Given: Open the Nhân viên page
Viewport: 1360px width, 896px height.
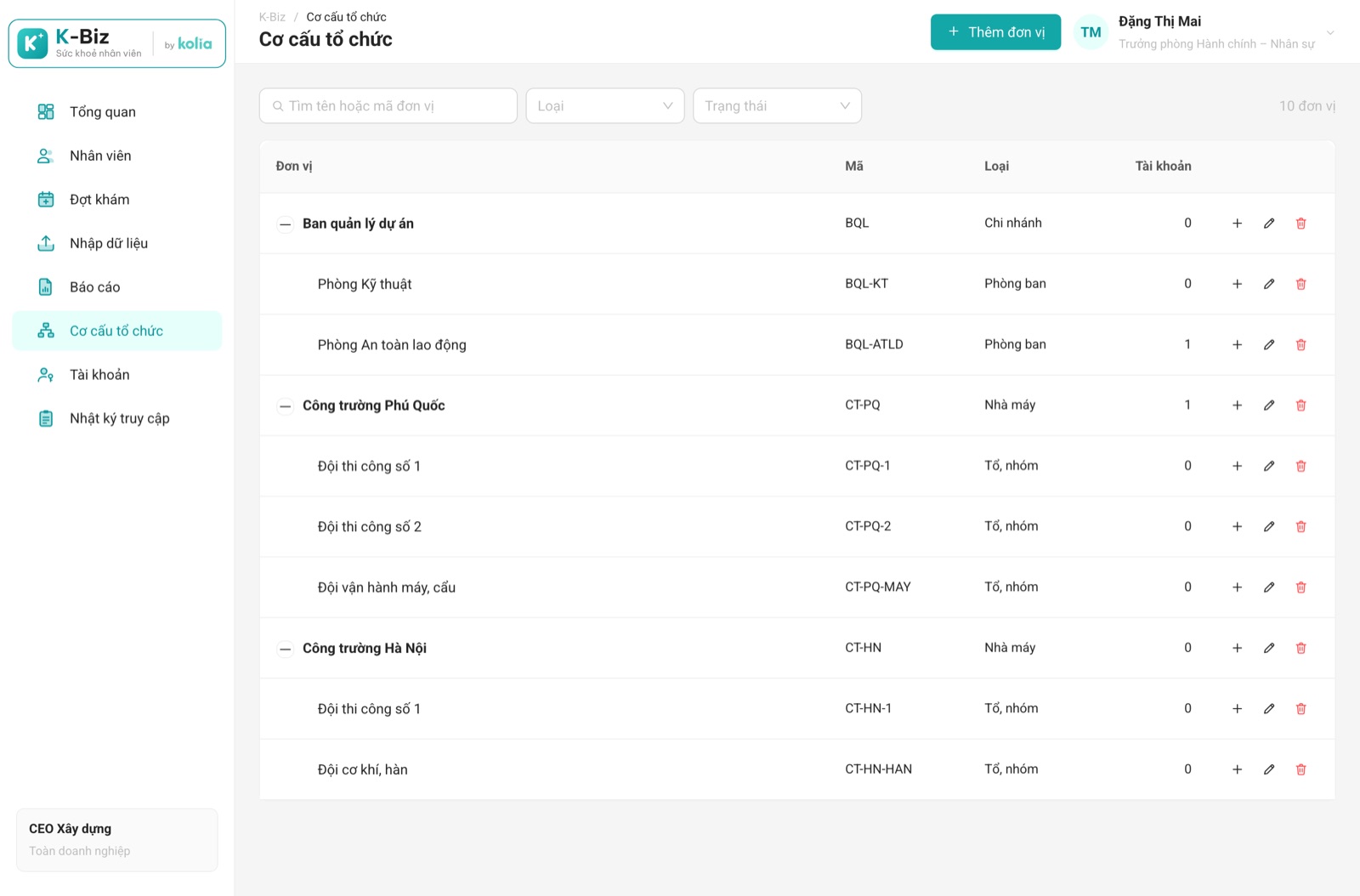Looking at the screenshot, I should pyautogui.click(x=117, y=156).
